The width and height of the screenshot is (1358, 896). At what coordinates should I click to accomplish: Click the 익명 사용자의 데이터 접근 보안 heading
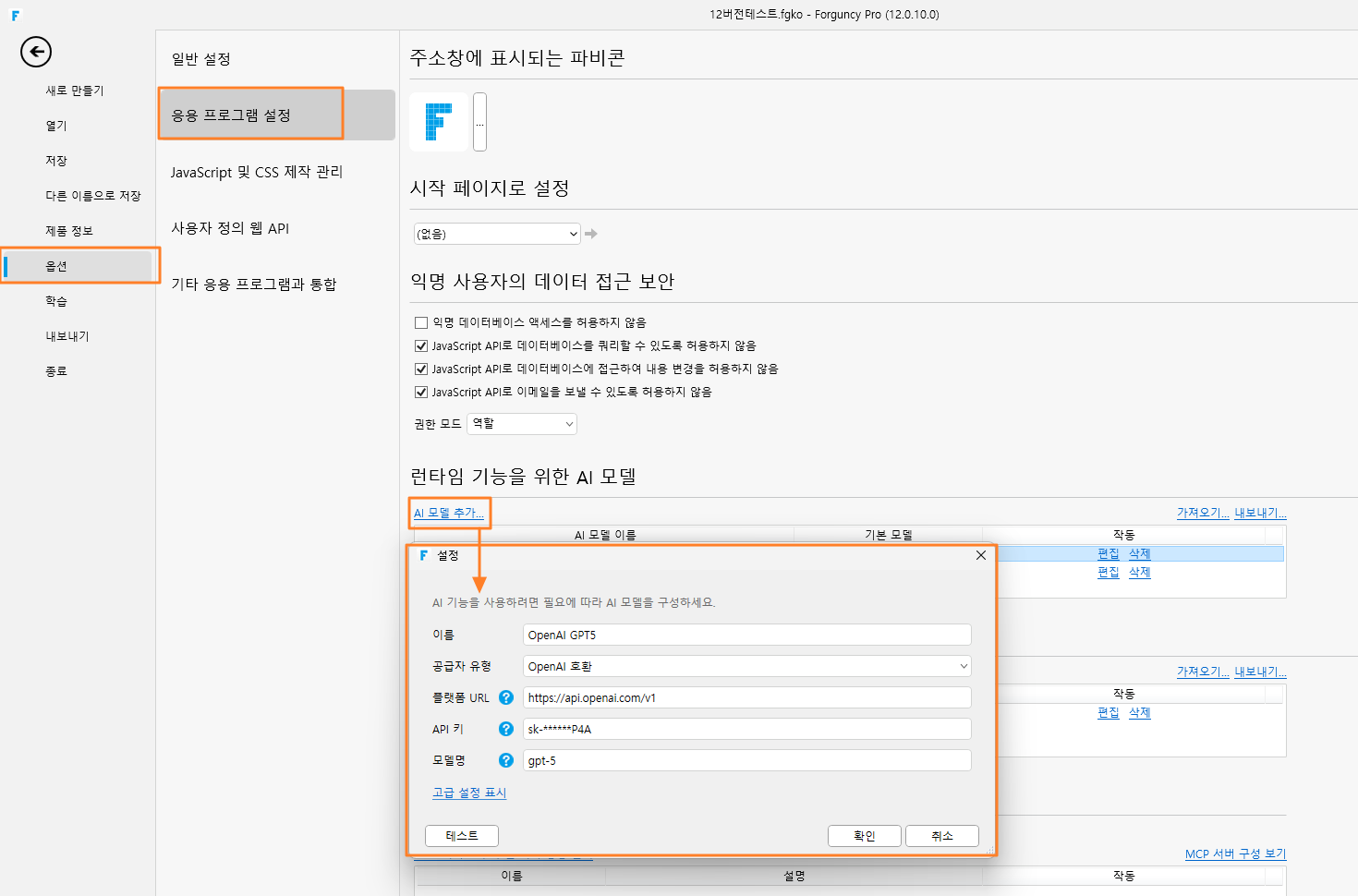pyautogui.click(x=542, y=282)
